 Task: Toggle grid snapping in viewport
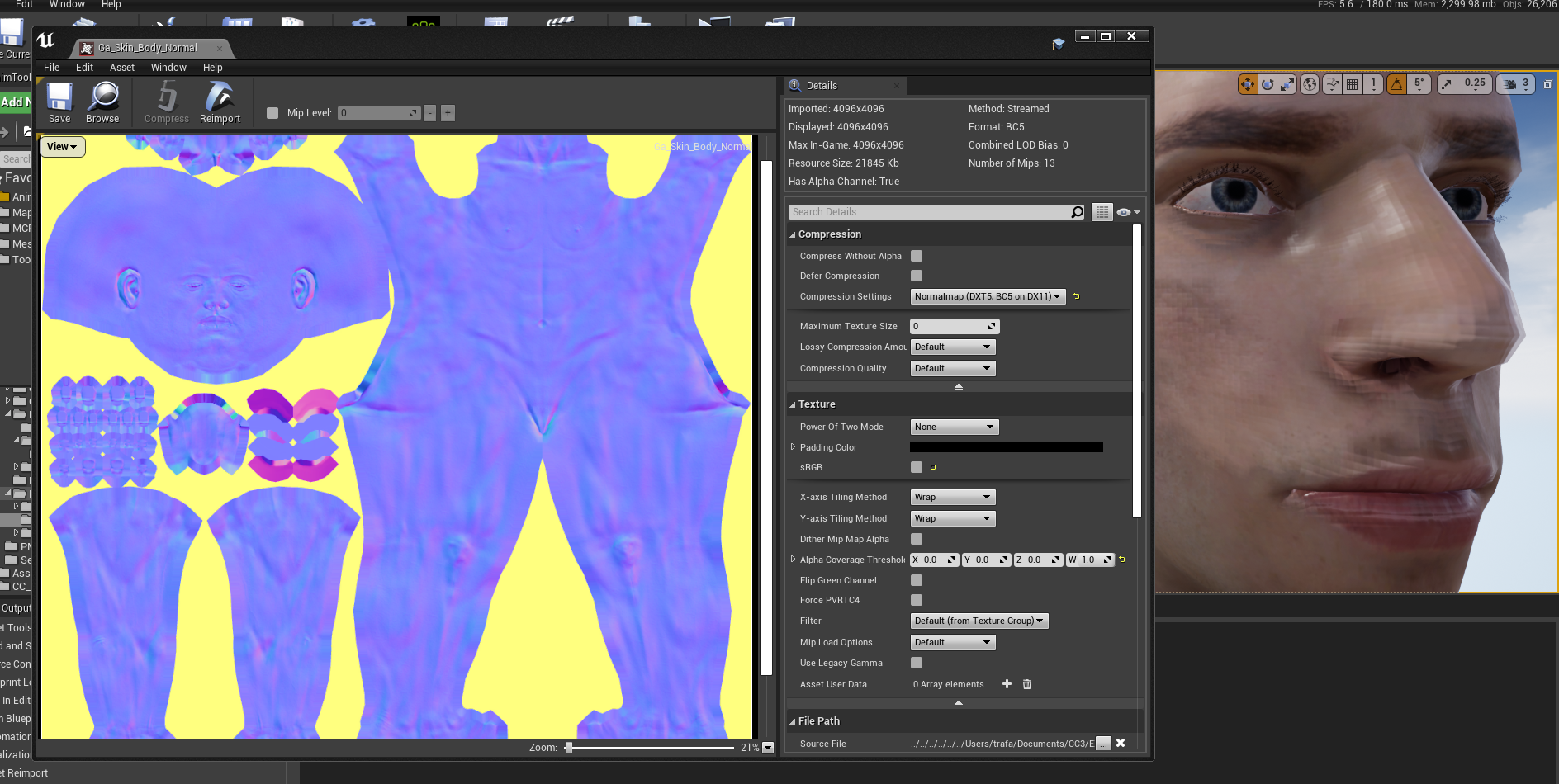click(1352, 84)
